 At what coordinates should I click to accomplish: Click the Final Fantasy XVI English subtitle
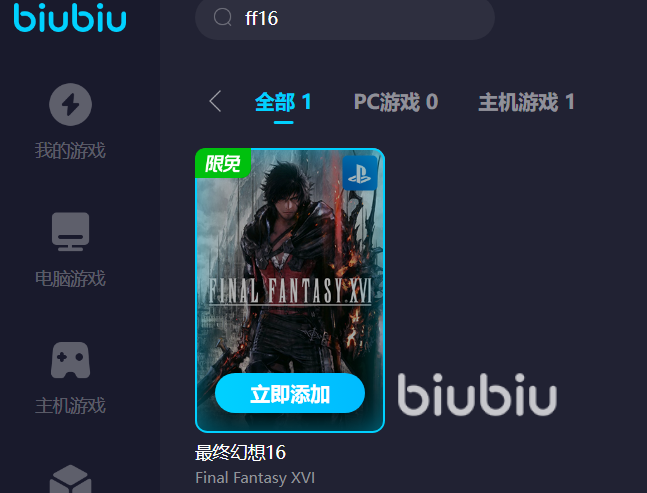pyautogui.click(x=255, y=478)
